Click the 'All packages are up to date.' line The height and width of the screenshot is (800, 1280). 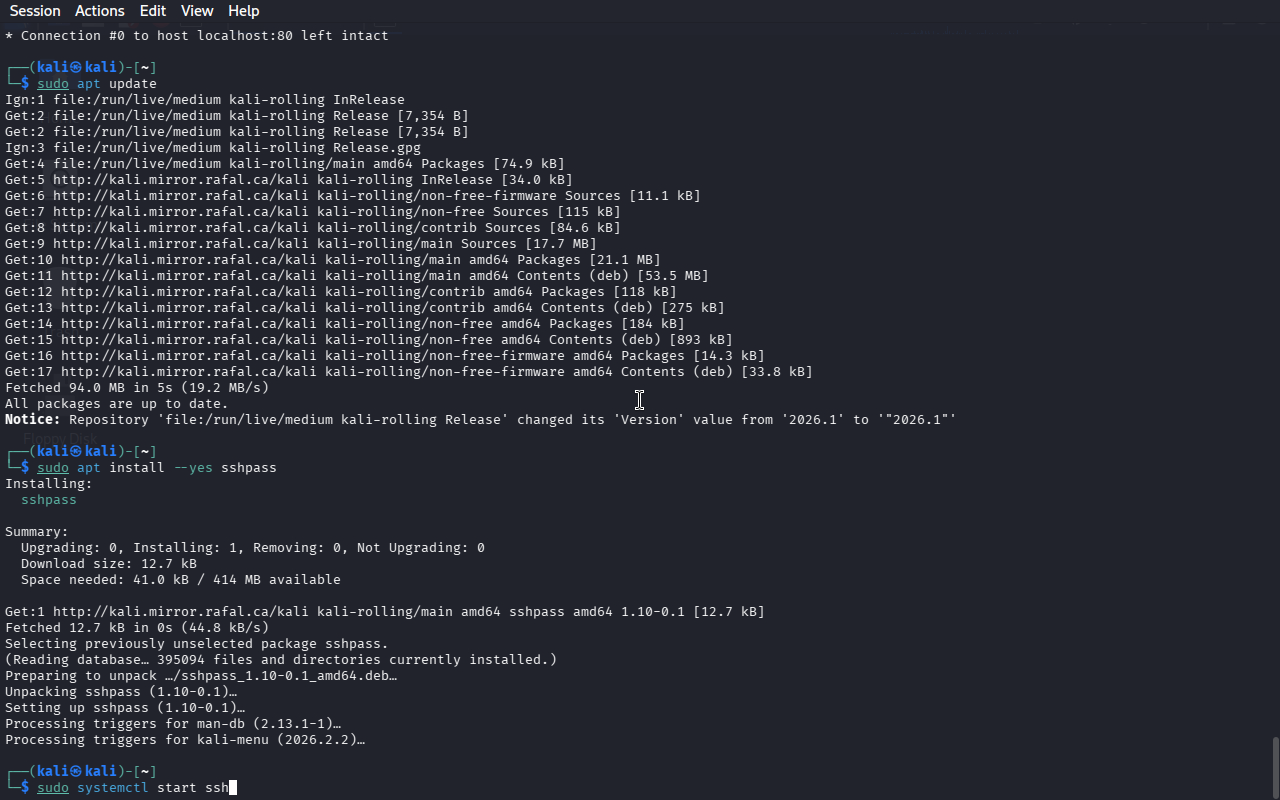point(117,404)
